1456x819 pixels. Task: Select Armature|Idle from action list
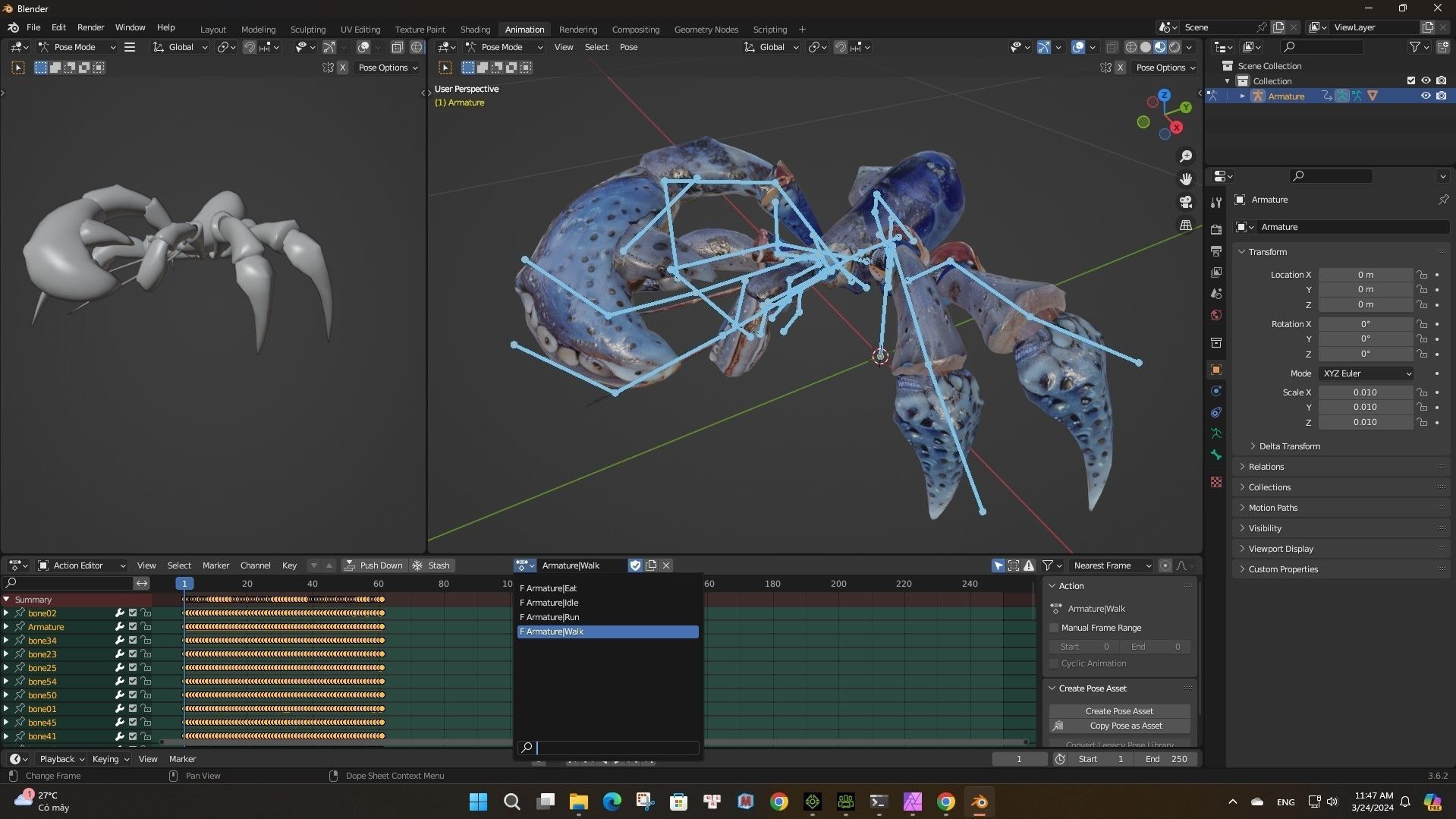608,603
